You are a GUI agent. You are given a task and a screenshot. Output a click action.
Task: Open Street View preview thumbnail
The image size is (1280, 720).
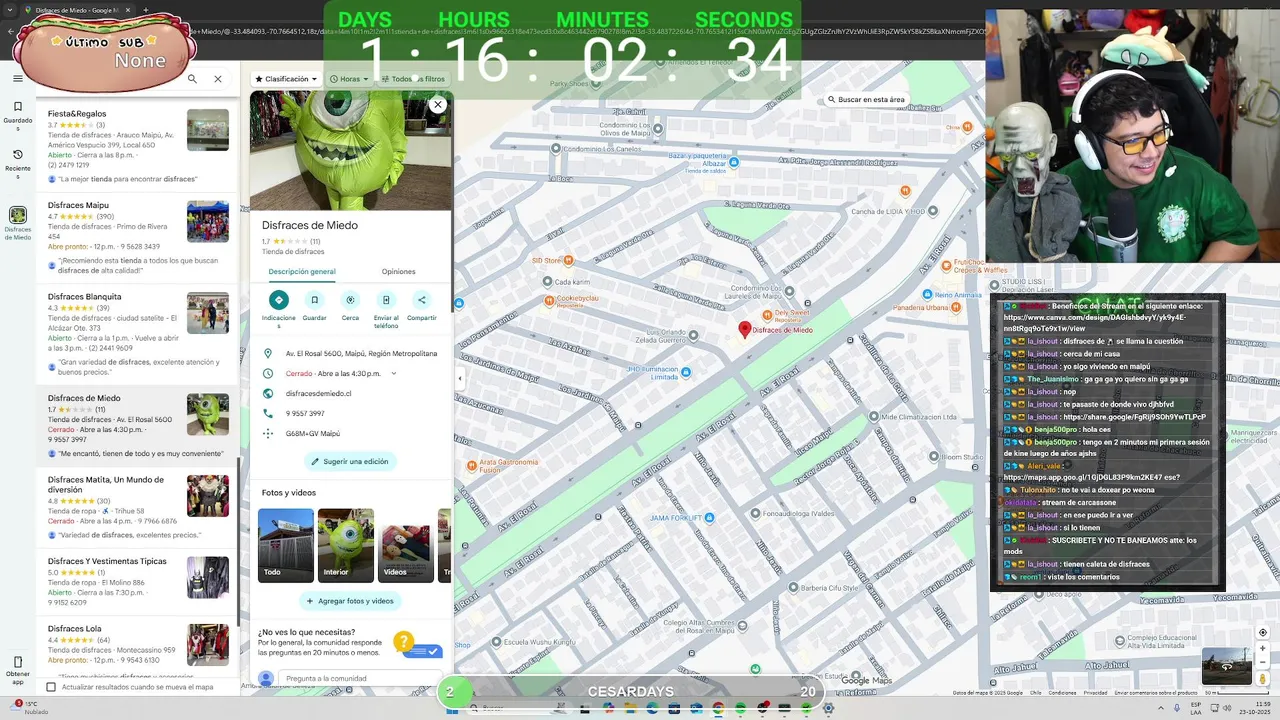click(1226, 667)
